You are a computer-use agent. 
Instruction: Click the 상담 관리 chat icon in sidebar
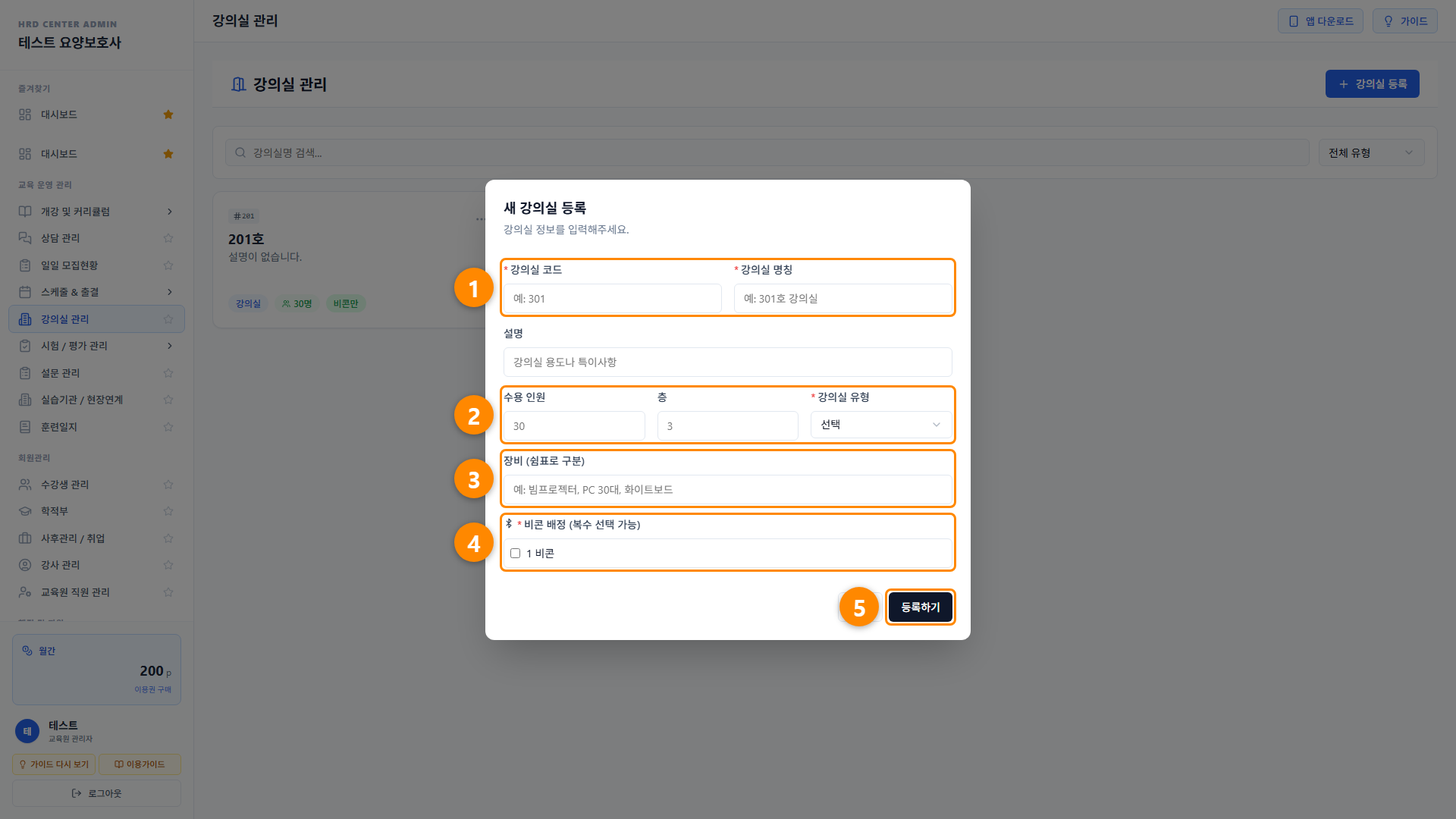point(25,238)
